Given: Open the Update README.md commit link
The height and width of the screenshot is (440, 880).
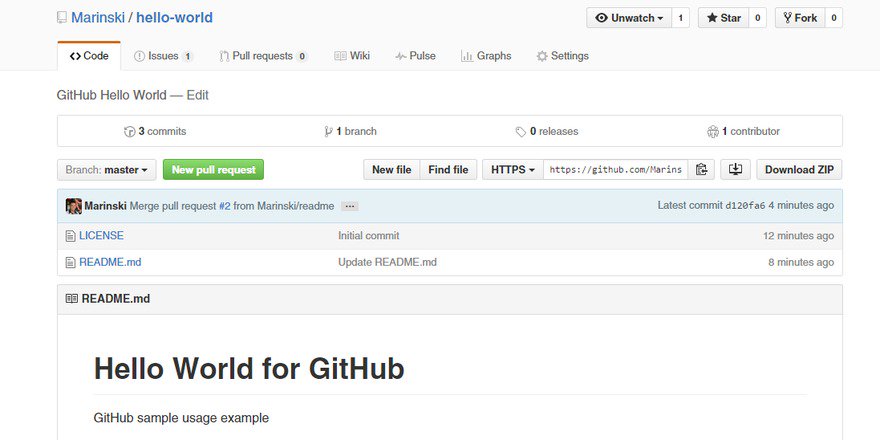Looking at the screenshot, I should [387, 262].
